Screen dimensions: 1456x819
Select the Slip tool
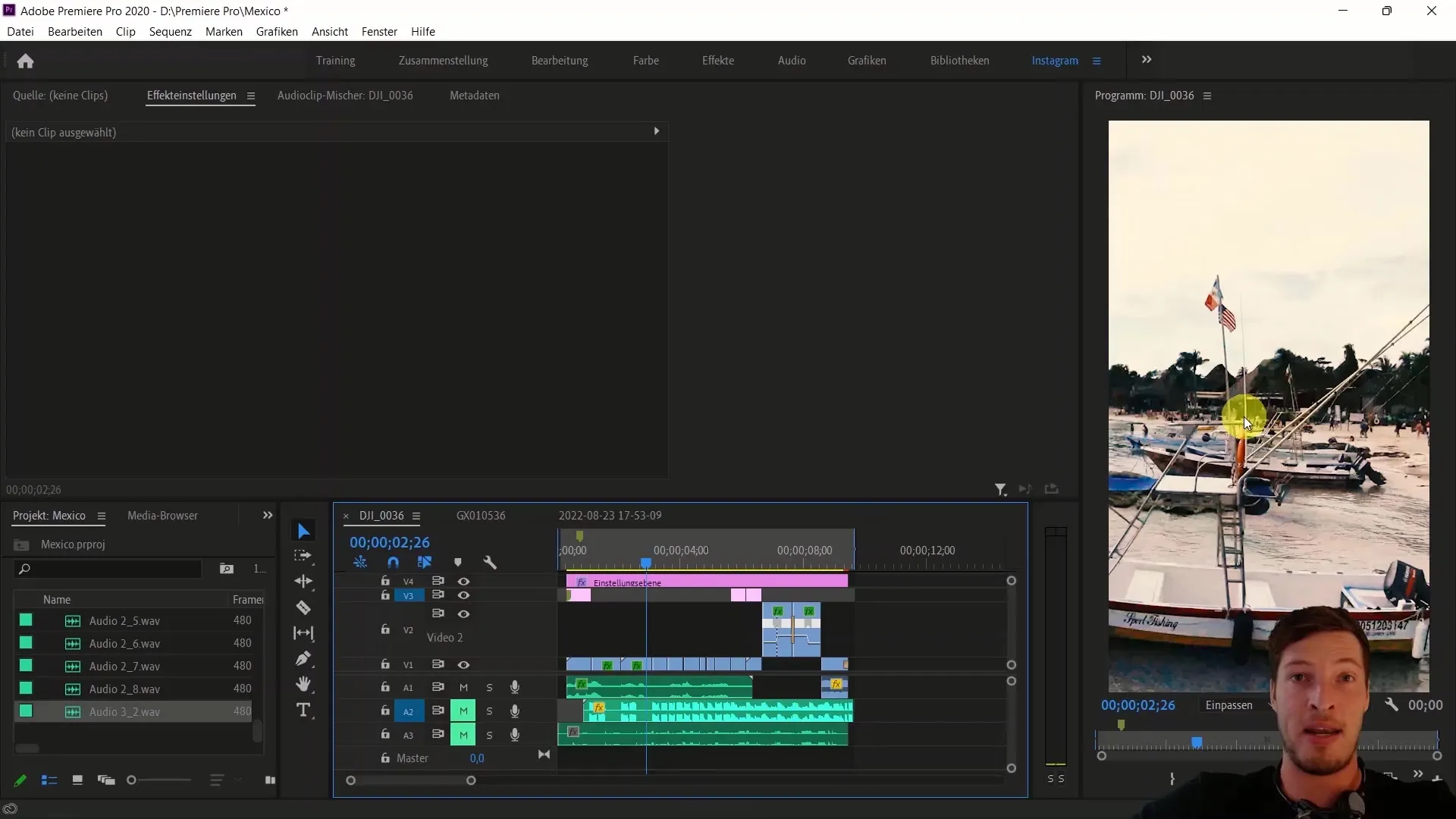click(303, 633)
